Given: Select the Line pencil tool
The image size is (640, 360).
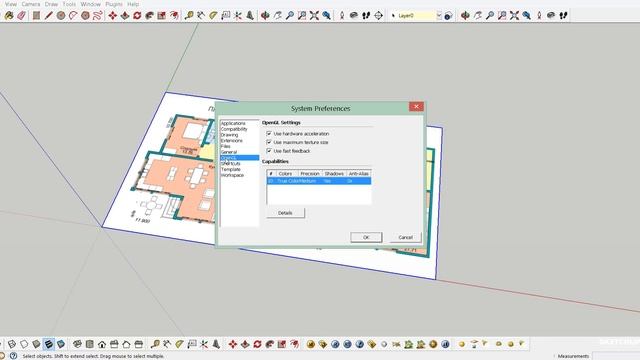Looking at the screenshot, I should [x=49, y=16].
